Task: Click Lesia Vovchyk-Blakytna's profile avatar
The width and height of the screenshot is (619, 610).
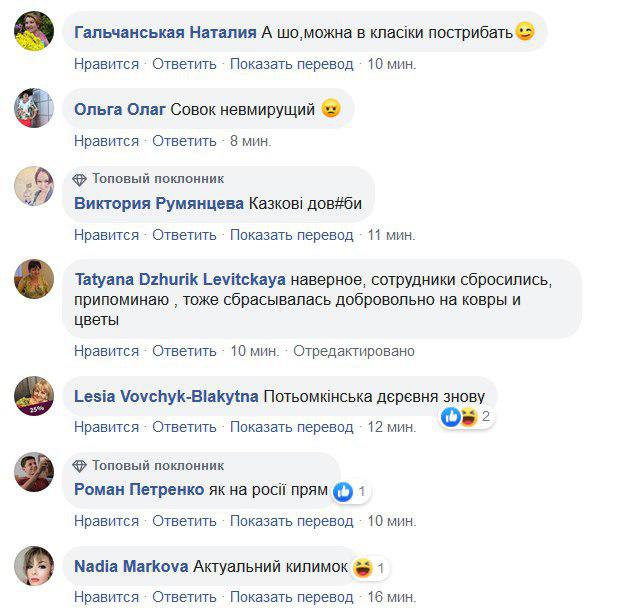Action: [34, 396]
